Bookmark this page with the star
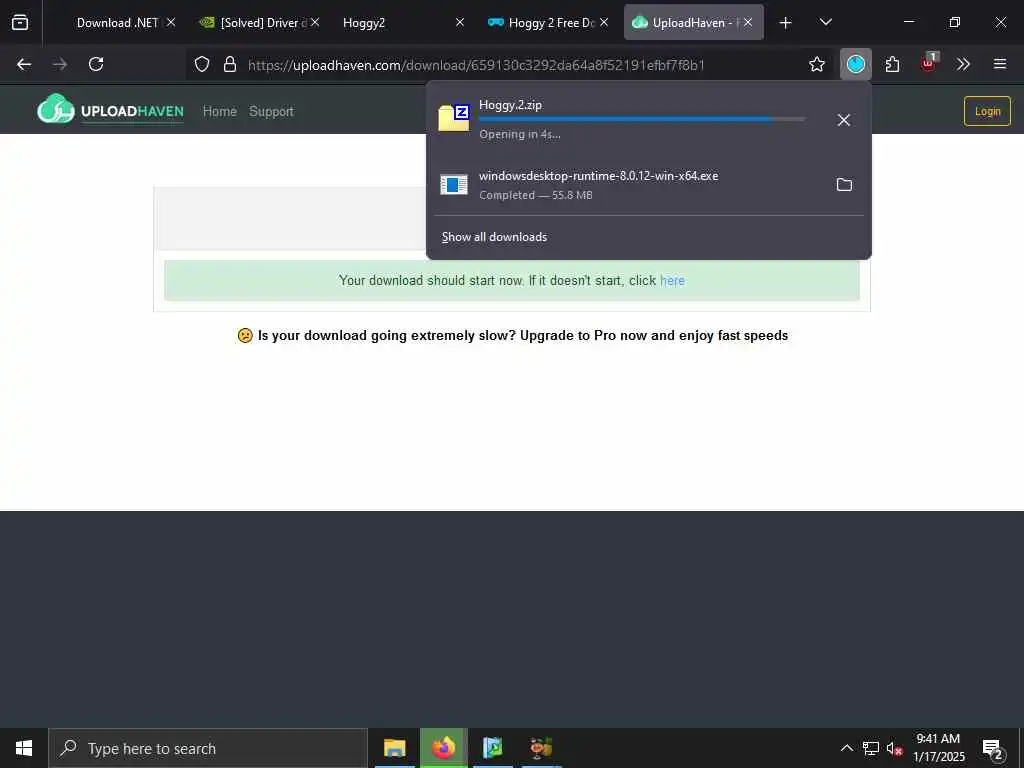Screen dimensions: 1024x768 (816, 64)
